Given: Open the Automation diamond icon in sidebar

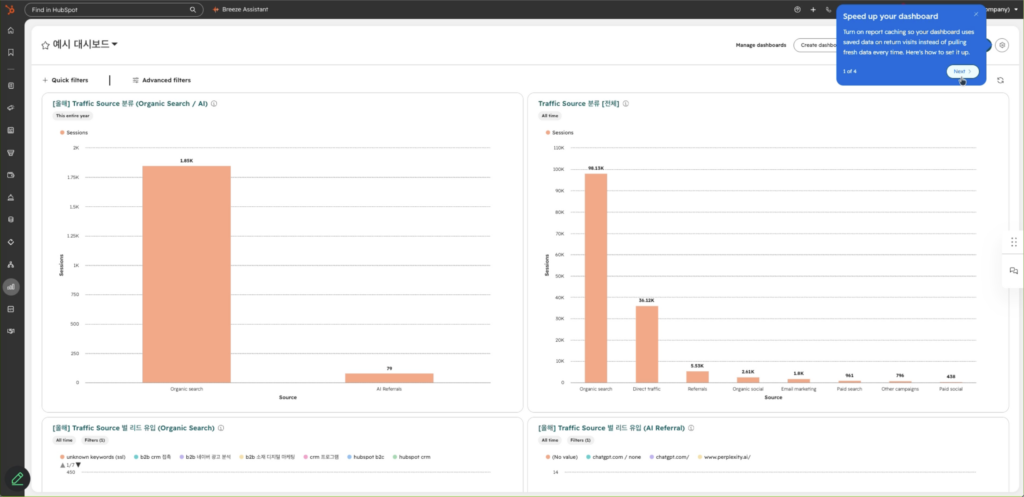Looking at the screenshot, I should tap(10, 242).
